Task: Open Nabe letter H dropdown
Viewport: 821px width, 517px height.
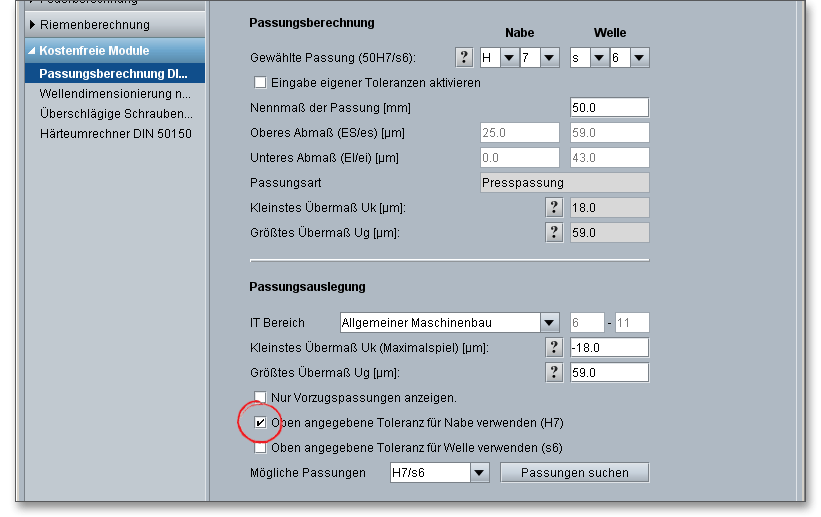Action: pyautogui.click(x=509, y=58)
